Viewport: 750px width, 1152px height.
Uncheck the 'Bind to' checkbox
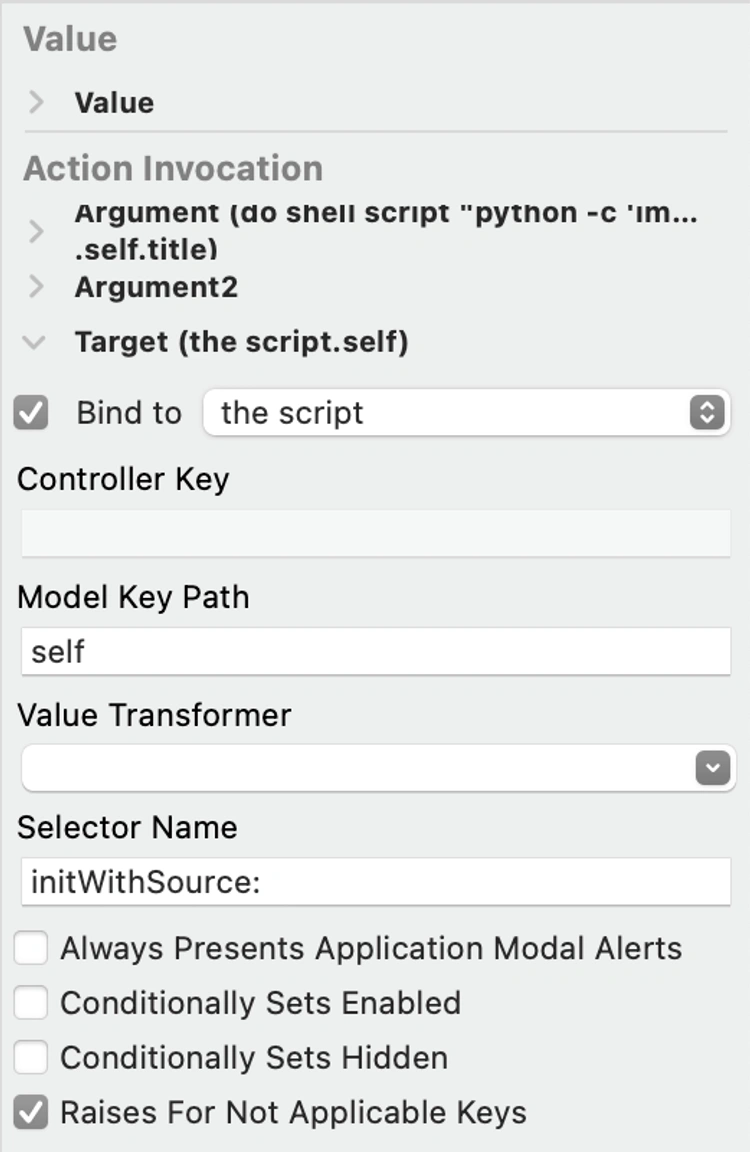pos(32,412)
